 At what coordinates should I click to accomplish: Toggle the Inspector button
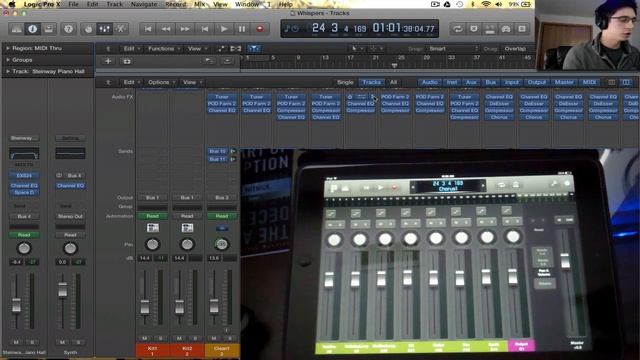point(32,29)
